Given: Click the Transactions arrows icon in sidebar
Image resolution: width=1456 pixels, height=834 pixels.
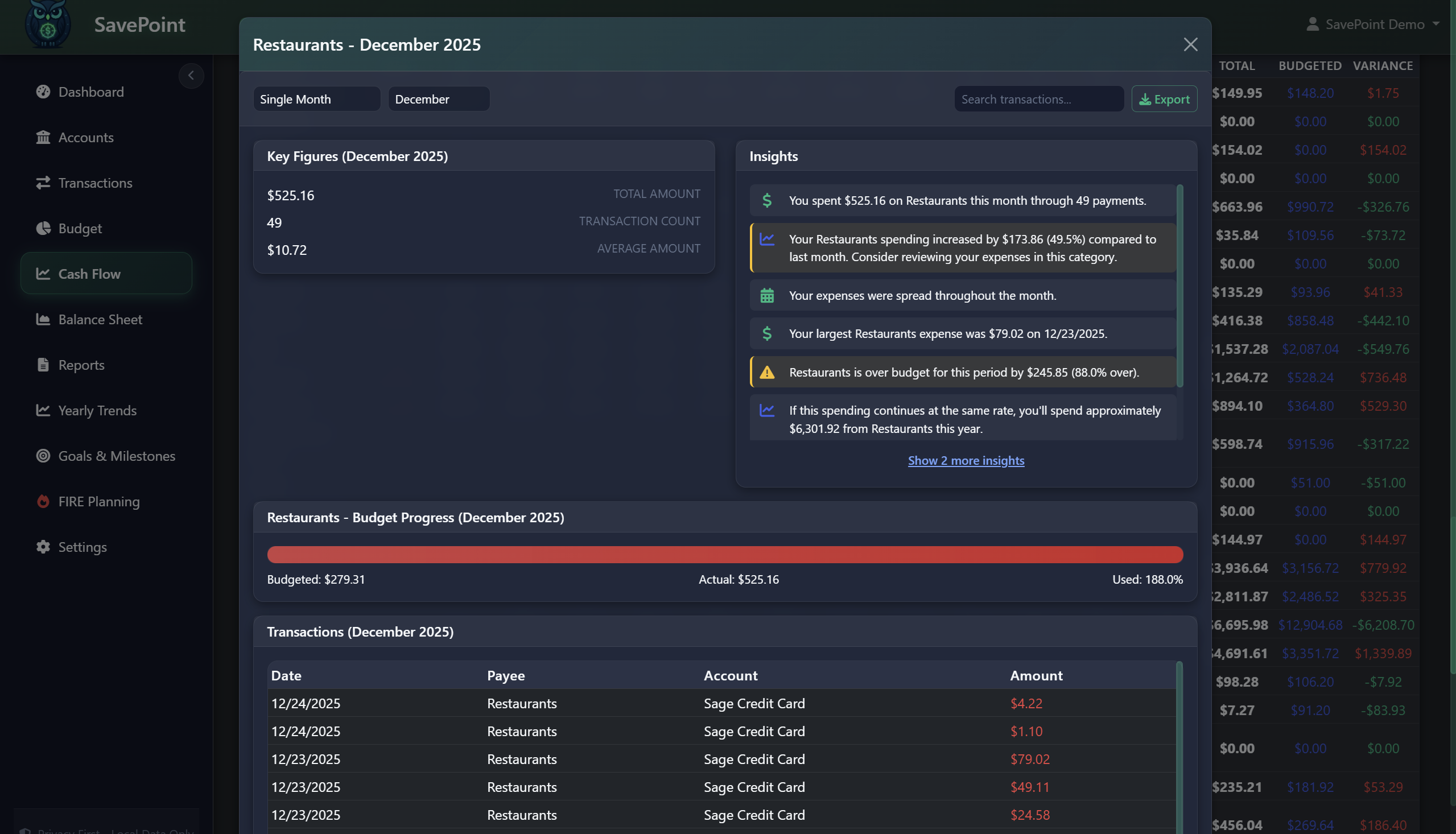Looking at the screenshot, I should pyautogui.click(x=43, y=183).
